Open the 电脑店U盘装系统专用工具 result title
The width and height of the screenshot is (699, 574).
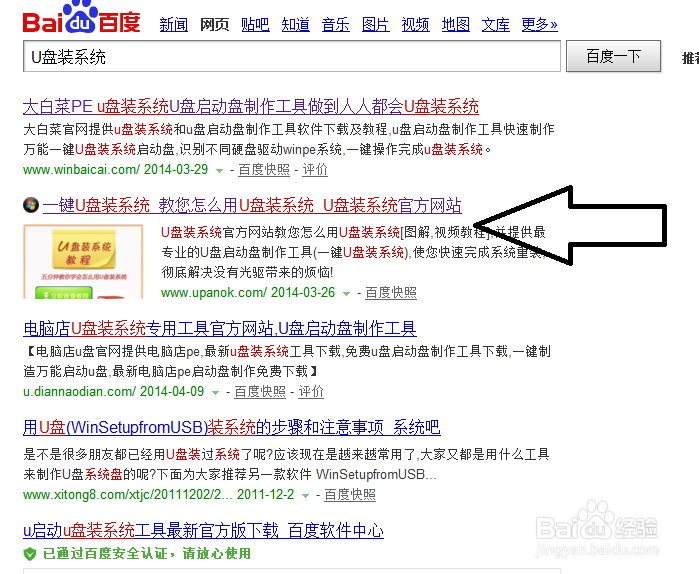point(220,328)
